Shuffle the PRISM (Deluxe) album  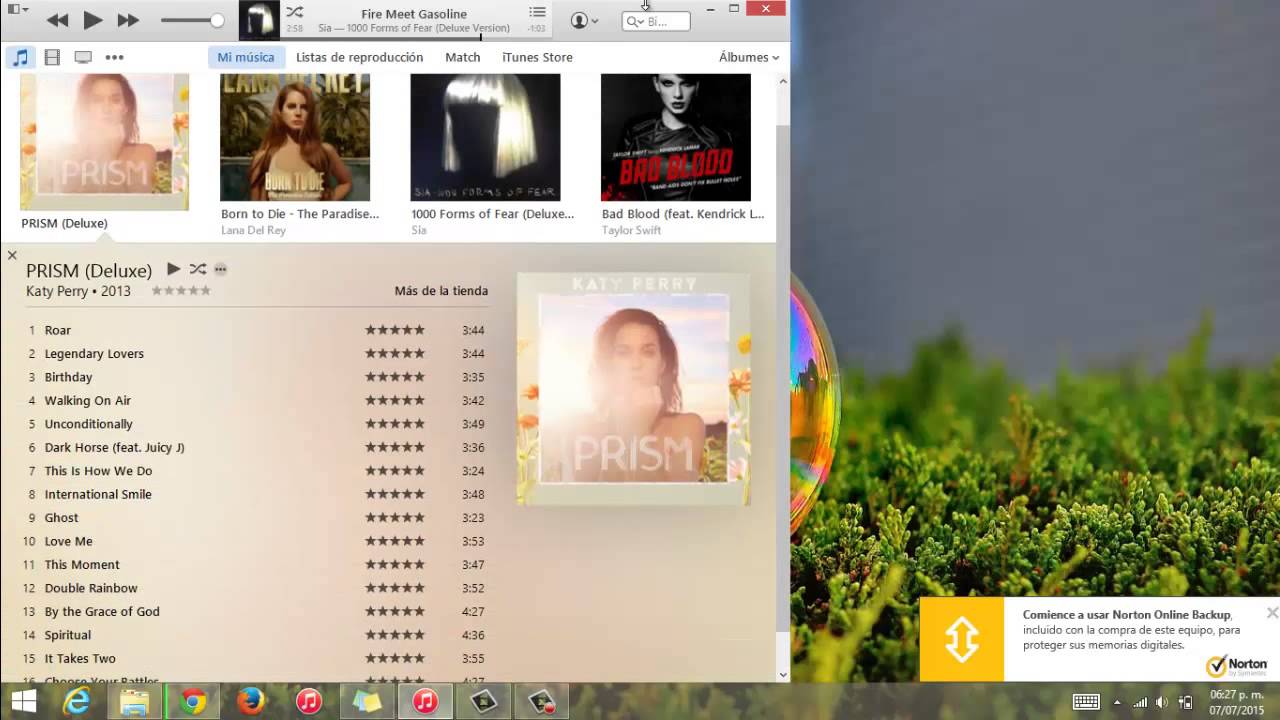tap(197, 269)
